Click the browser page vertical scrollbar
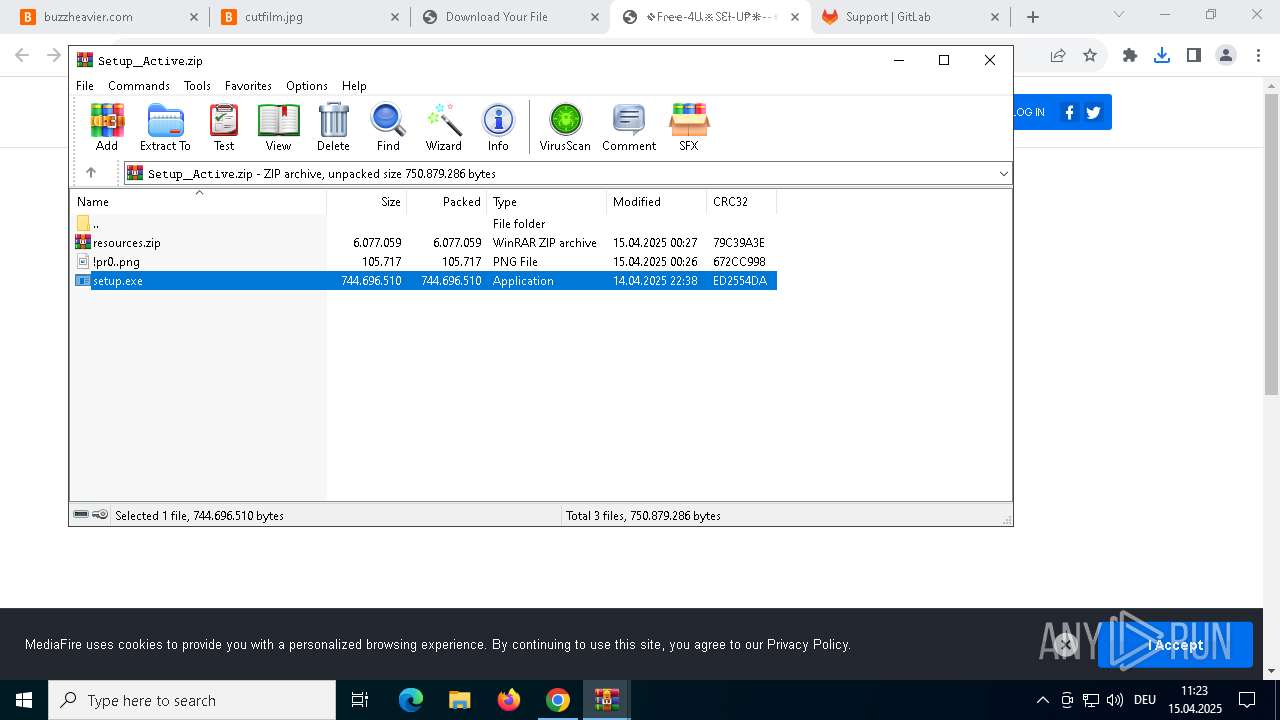This screenshot has height=720, width=1280. [x=1271, y=245]
